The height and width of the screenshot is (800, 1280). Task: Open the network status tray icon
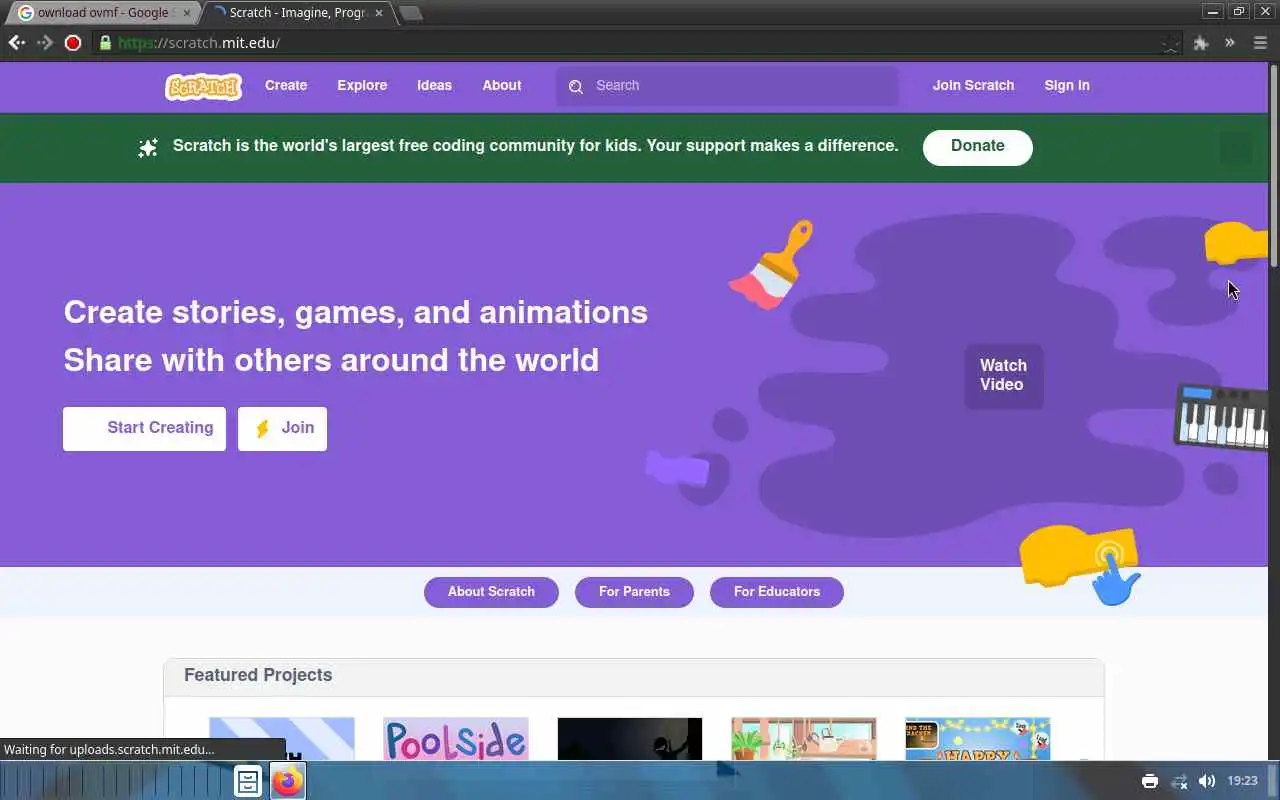pos(1179,781)
